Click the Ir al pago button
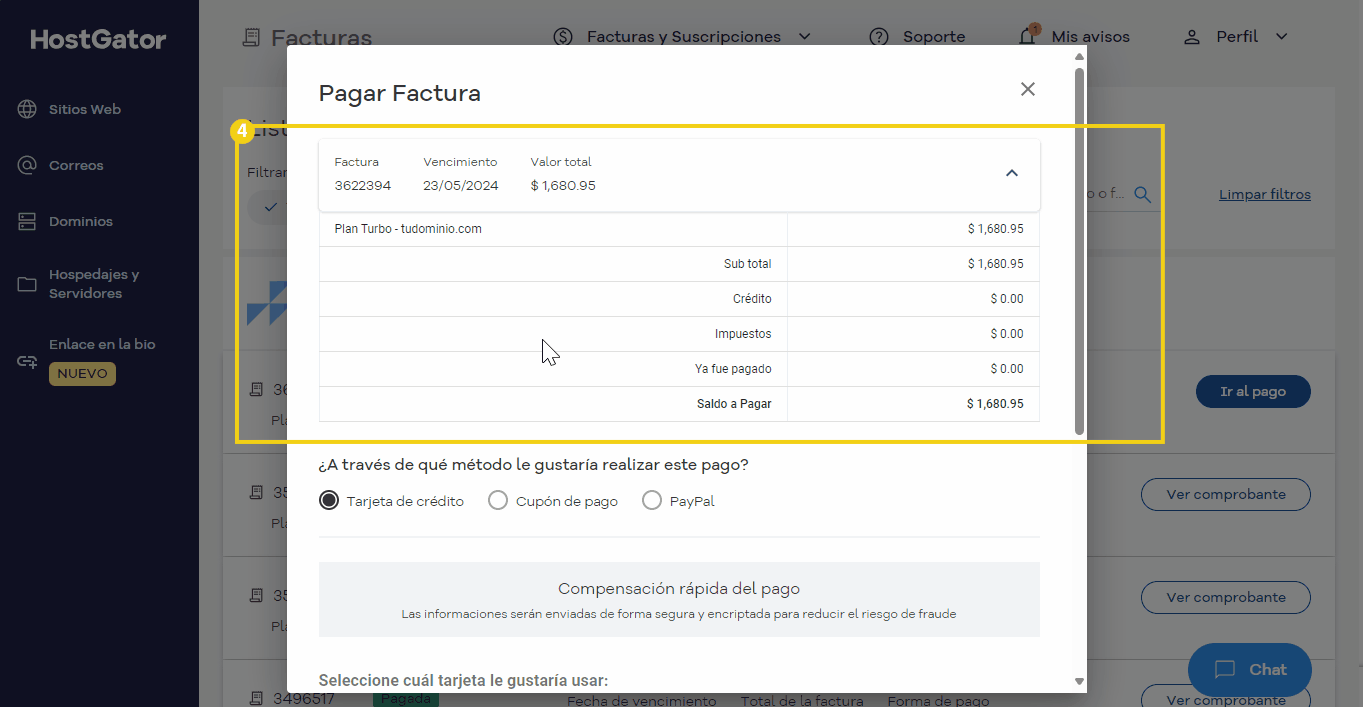 1253,391
